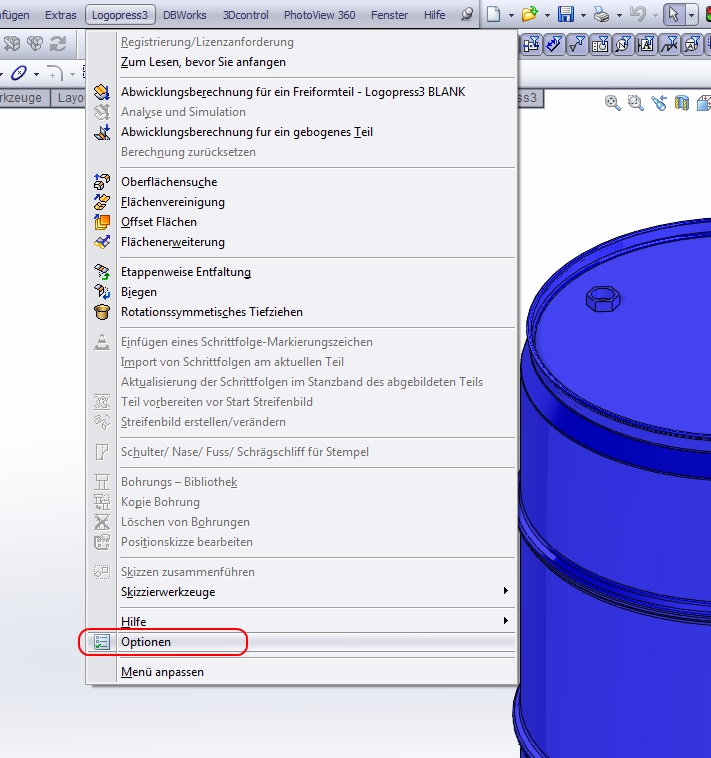Open Optionen in the Logopress3 menu
Viewport: 711px width, 758px height.
pyautogui.click(x=300, y=642)
